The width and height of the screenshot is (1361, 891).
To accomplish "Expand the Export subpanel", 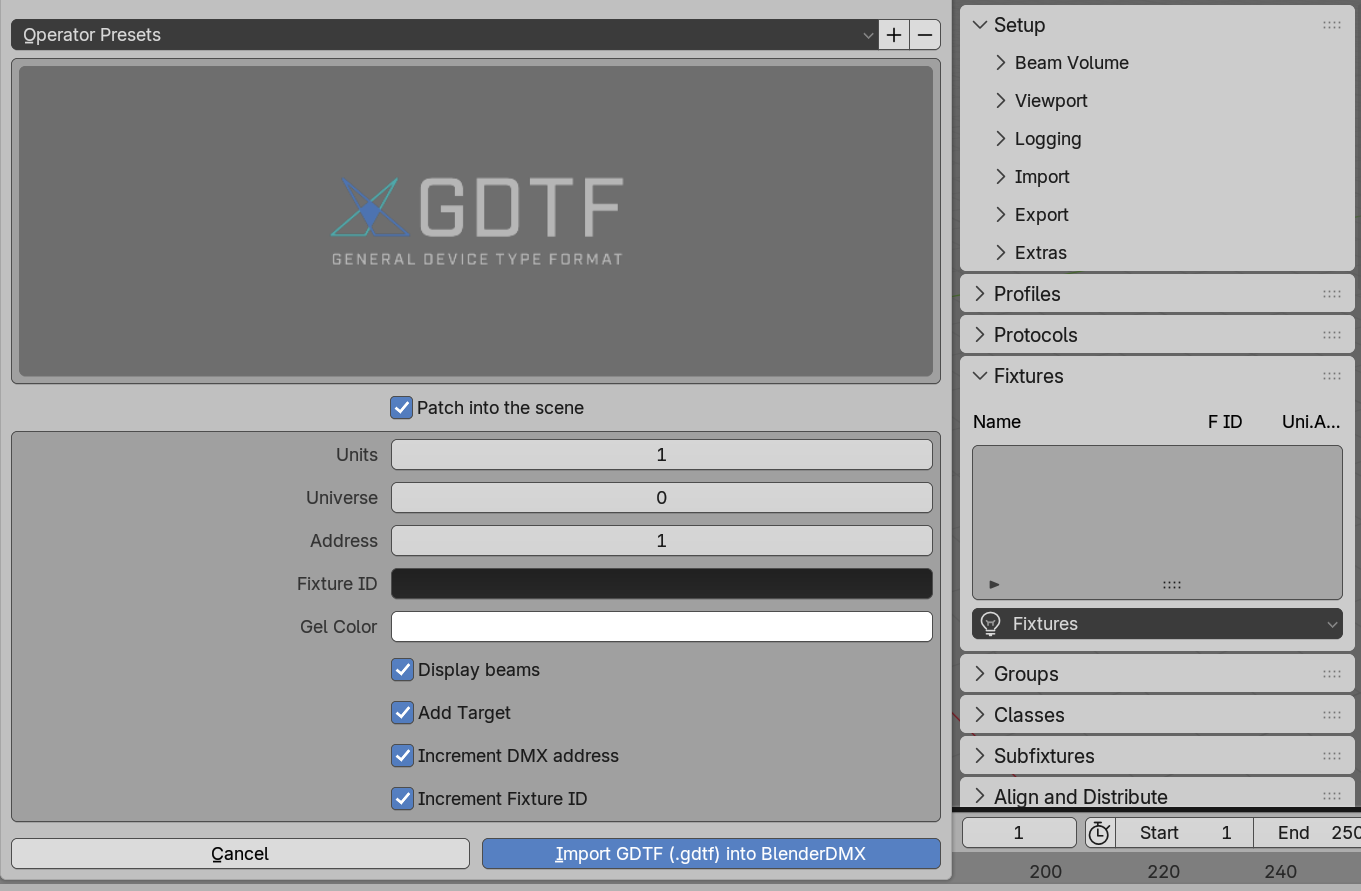I will pyautogui.click(x=1001, y=215).
